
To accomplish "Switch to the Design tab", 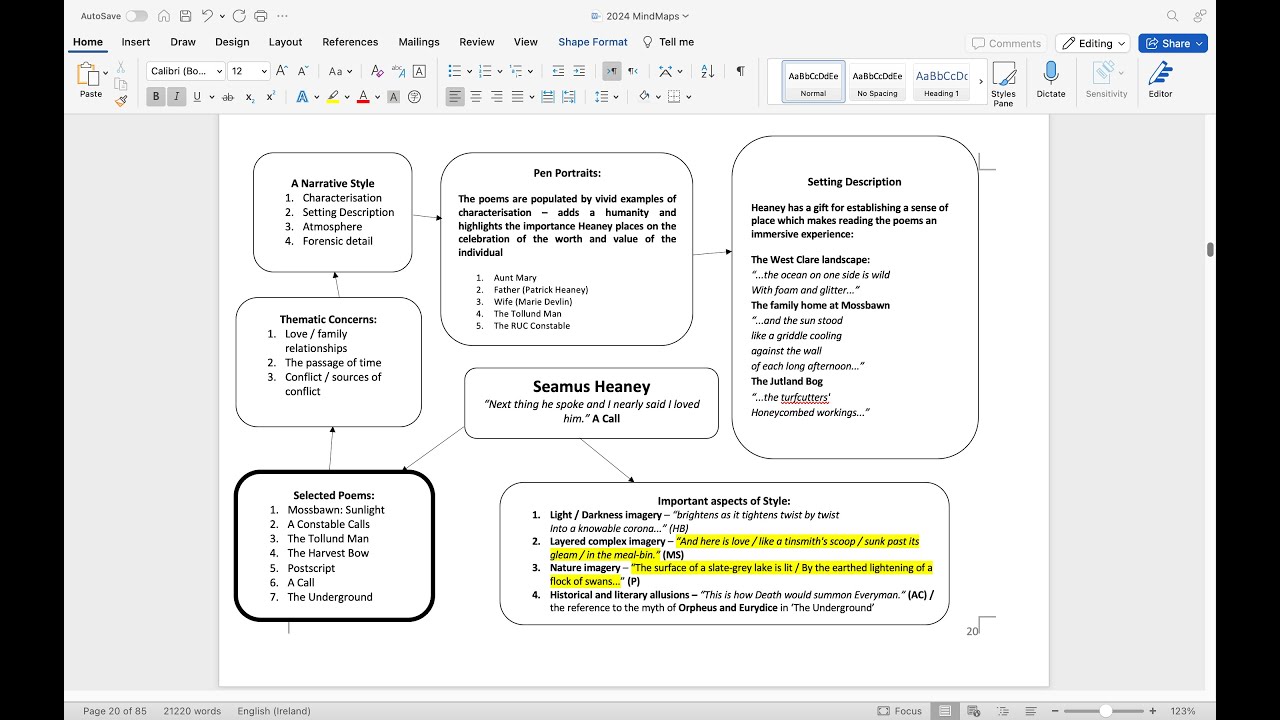I will pyautogui.click(x=232, y=42).
